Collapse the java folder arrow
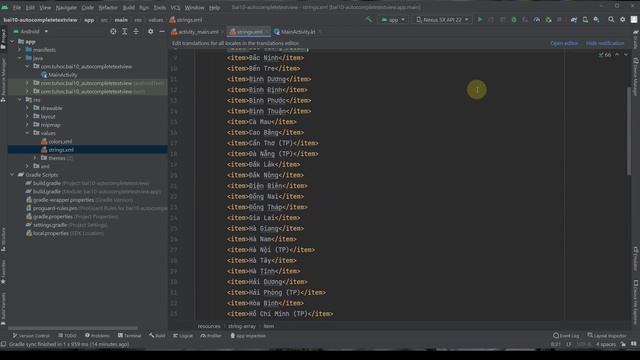This screenshot has width=640, height=360. pyautogui.click(x=20, y=58)
